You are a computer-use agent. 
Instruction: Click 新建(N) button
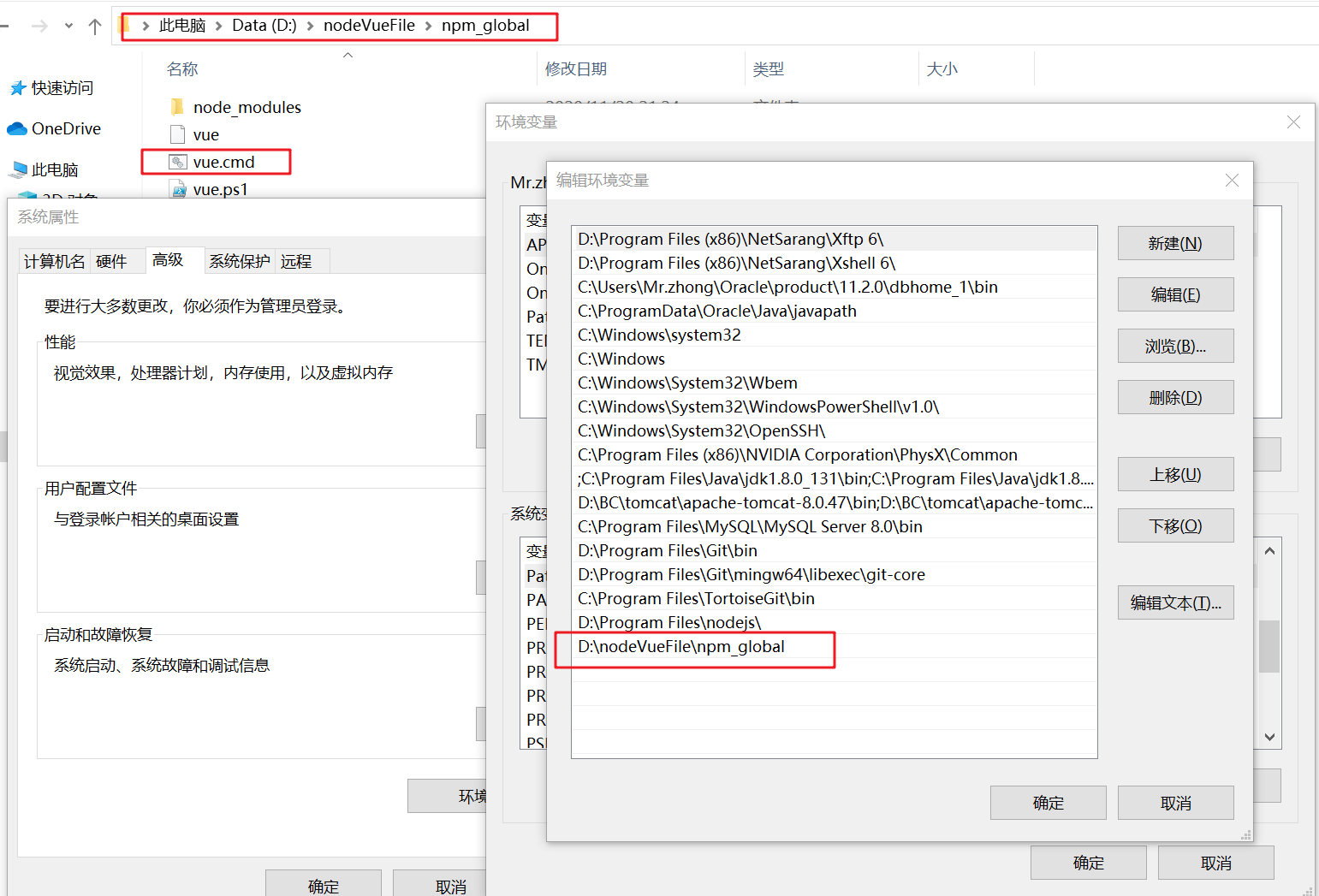pyautogui.click(x=1175, y=243)
